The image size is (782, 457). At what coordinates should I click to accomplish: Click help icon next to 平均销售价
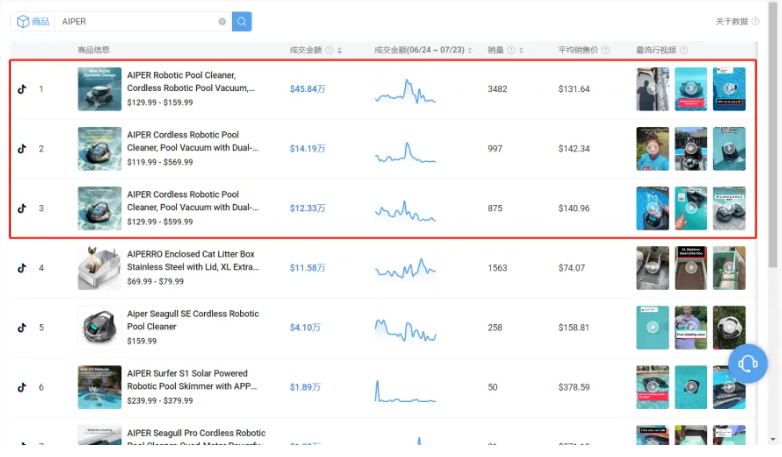point(607,50)
